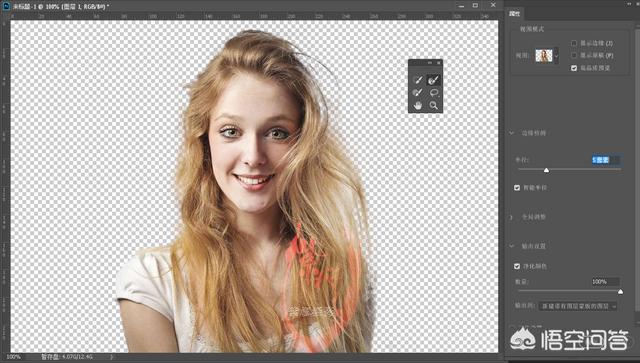Open the Output To dropdown
Image resolution: width=640 pixels, height=363 pixels.
tap(578, 306)
